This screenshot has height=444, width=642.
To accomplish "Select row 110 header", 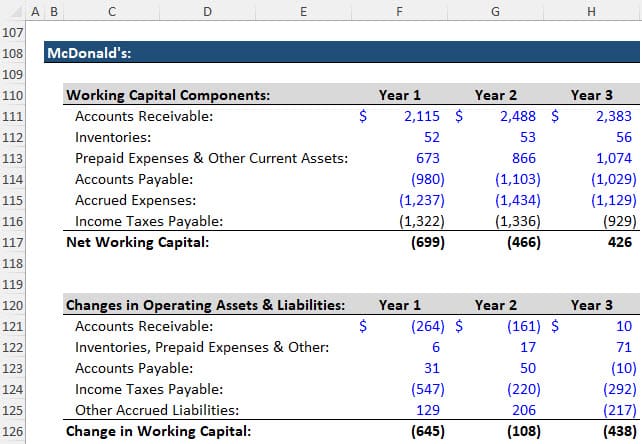I will coord(12,95).
